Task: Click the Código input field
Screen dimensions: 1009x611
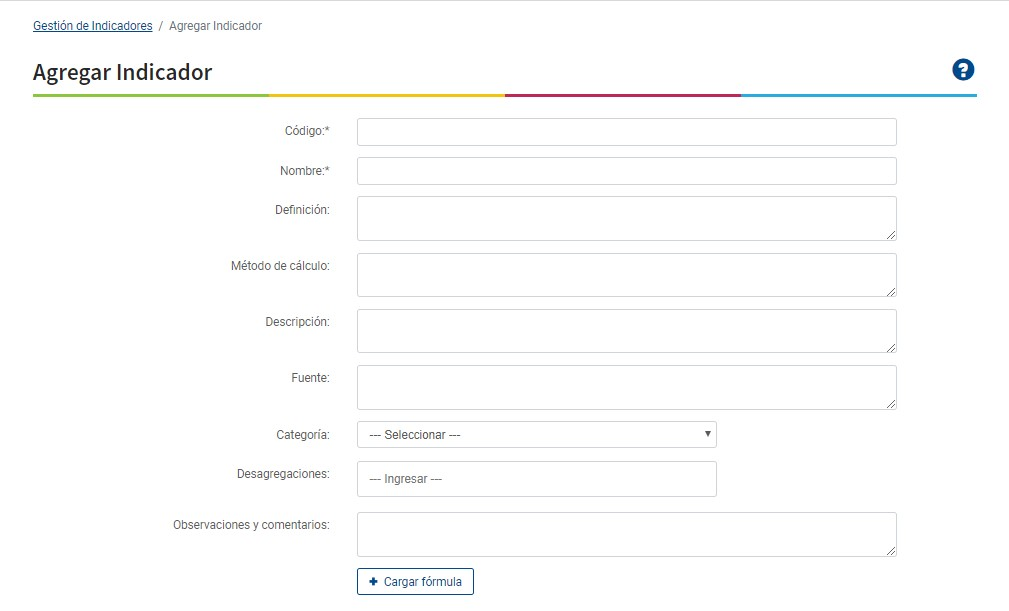Action: tap(626, 132)
